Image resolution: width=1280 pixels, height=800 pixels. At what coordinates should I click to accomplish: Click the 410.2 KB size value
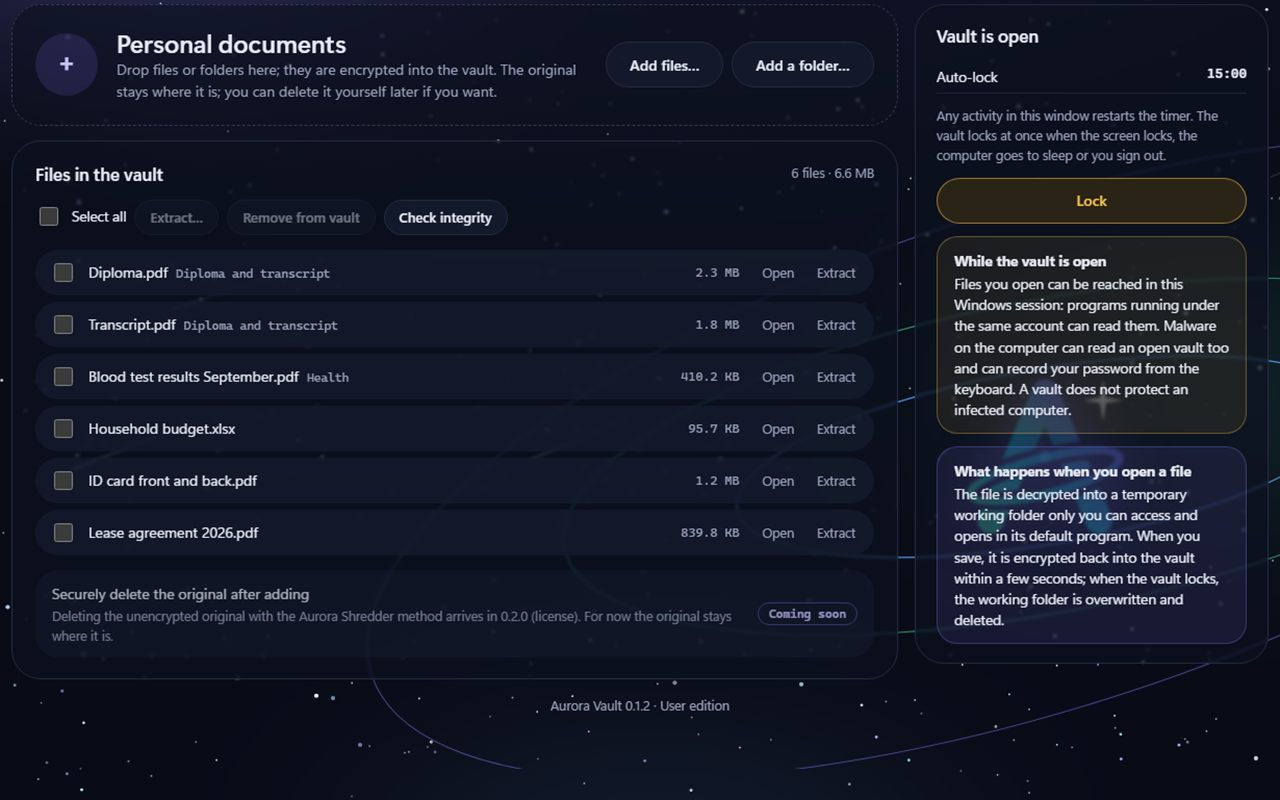coord(710,377)
